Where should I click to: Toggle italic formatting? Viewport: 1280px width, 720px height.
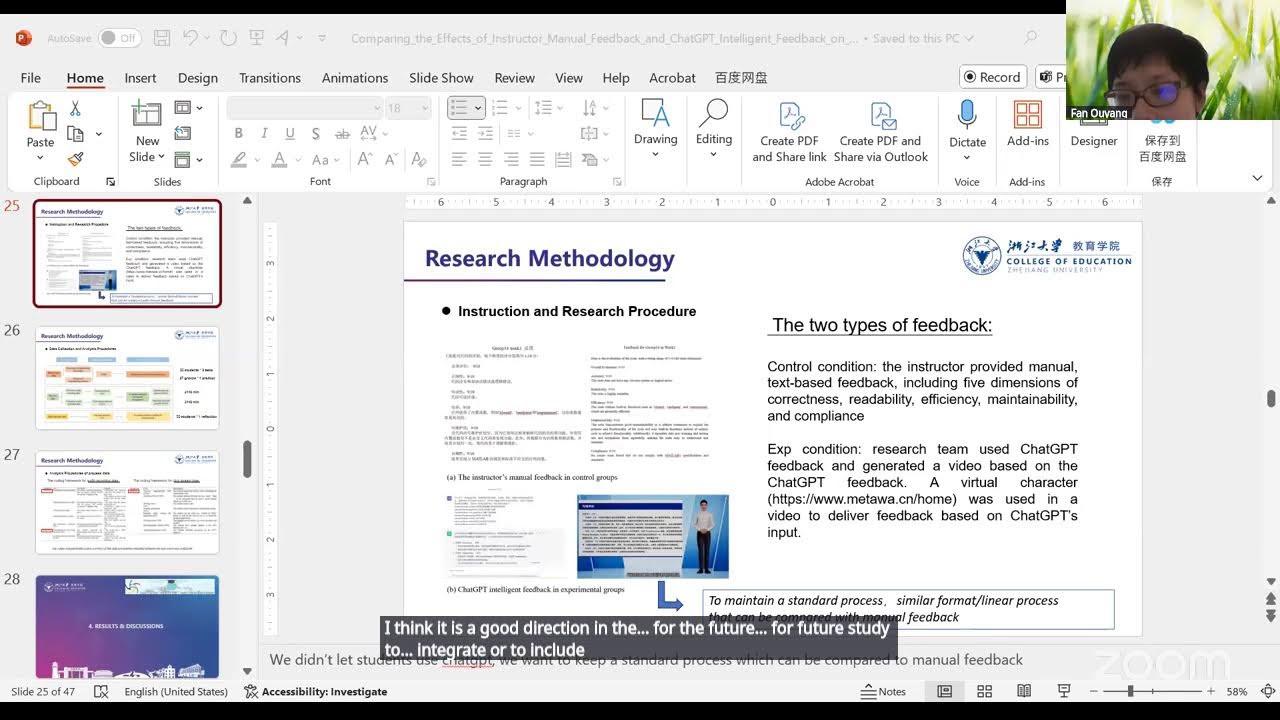point(264,133)
